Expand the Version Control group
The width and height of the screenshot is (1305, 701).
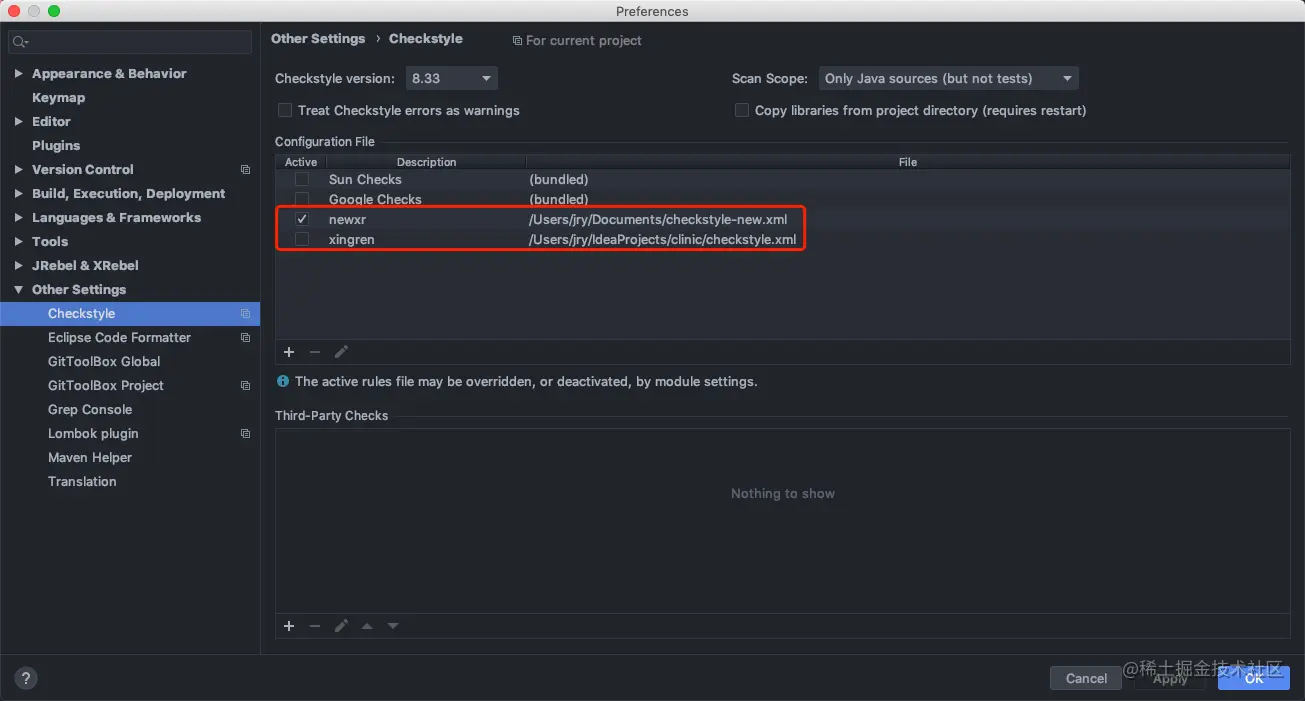coord(19,170)
